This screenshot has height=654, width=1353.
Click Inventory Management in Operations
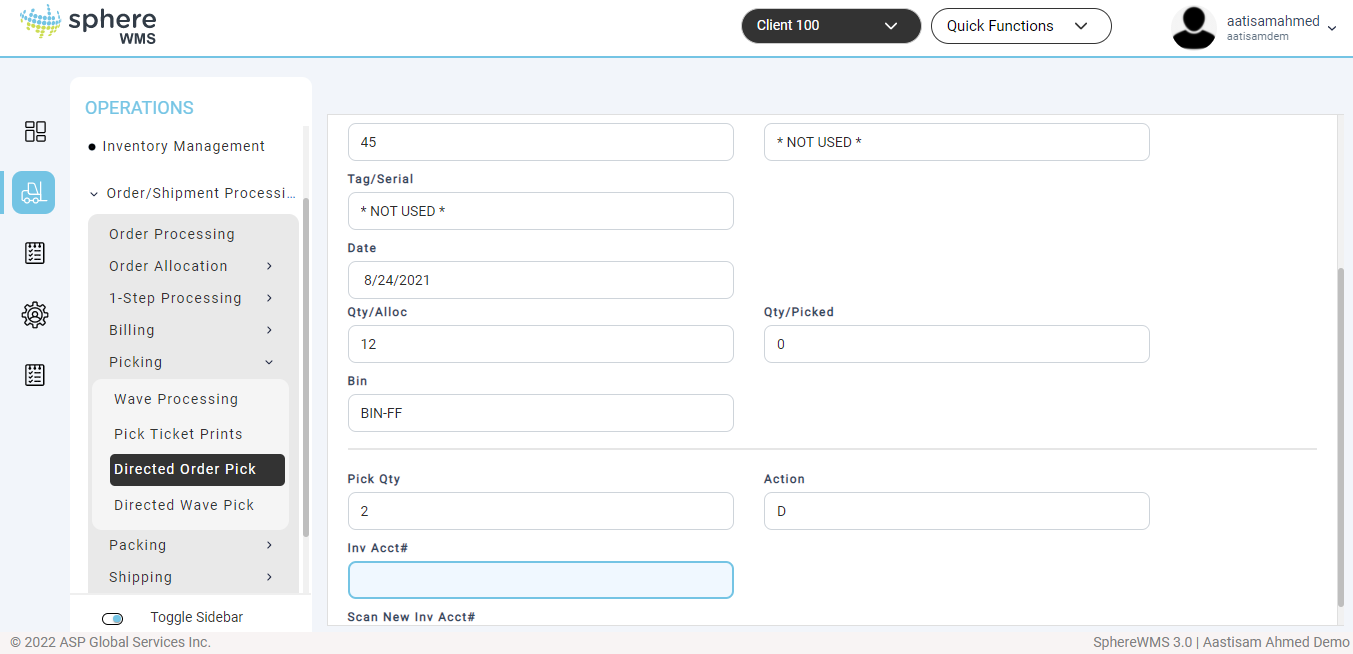pos(183,146)
